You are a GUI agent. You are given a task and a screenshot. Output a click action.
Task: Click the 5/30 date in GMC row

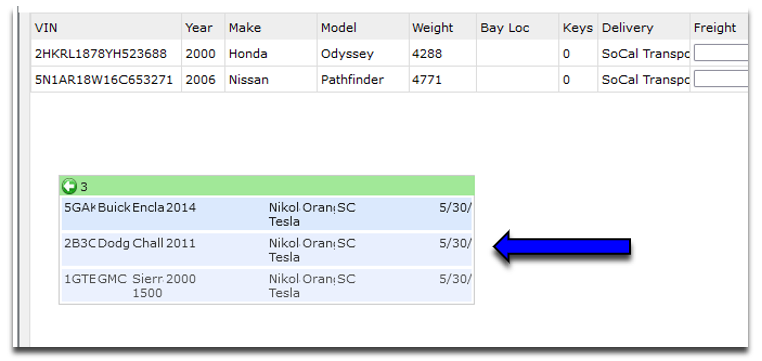point(455,279)
